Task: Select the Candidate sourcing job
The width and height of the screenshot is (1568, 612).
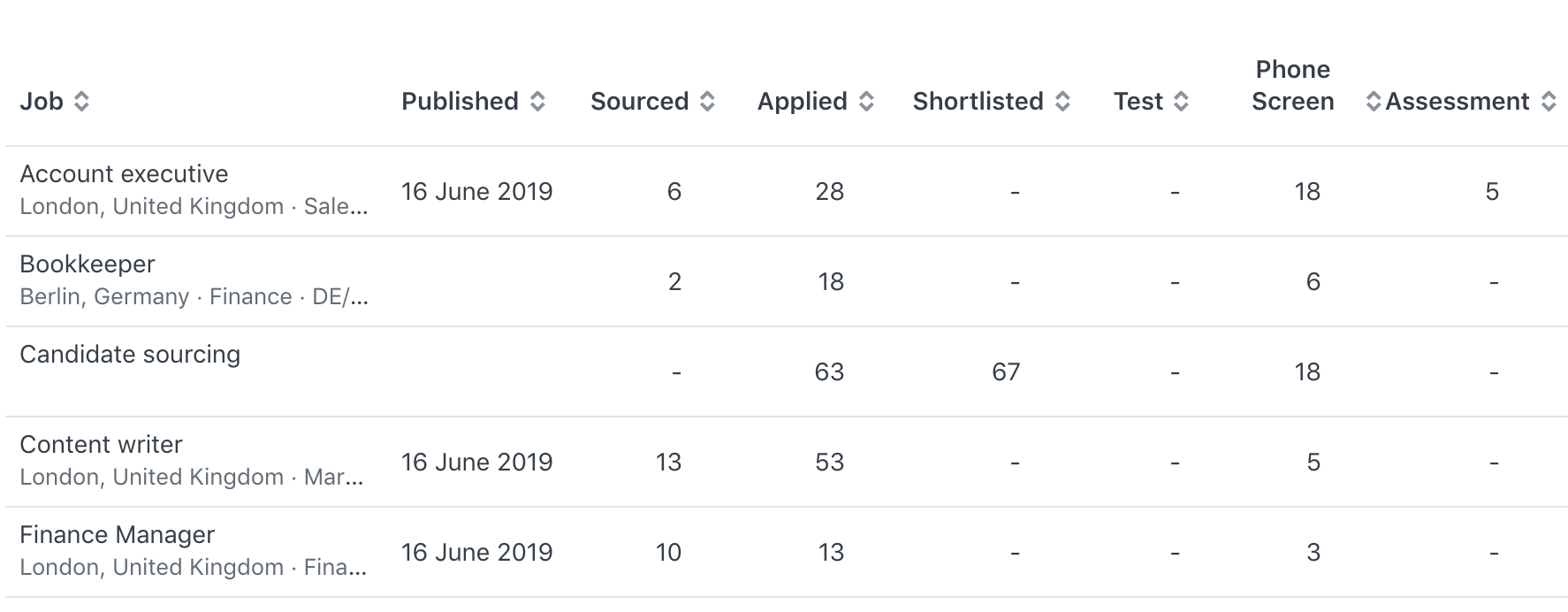Action: 130,355
